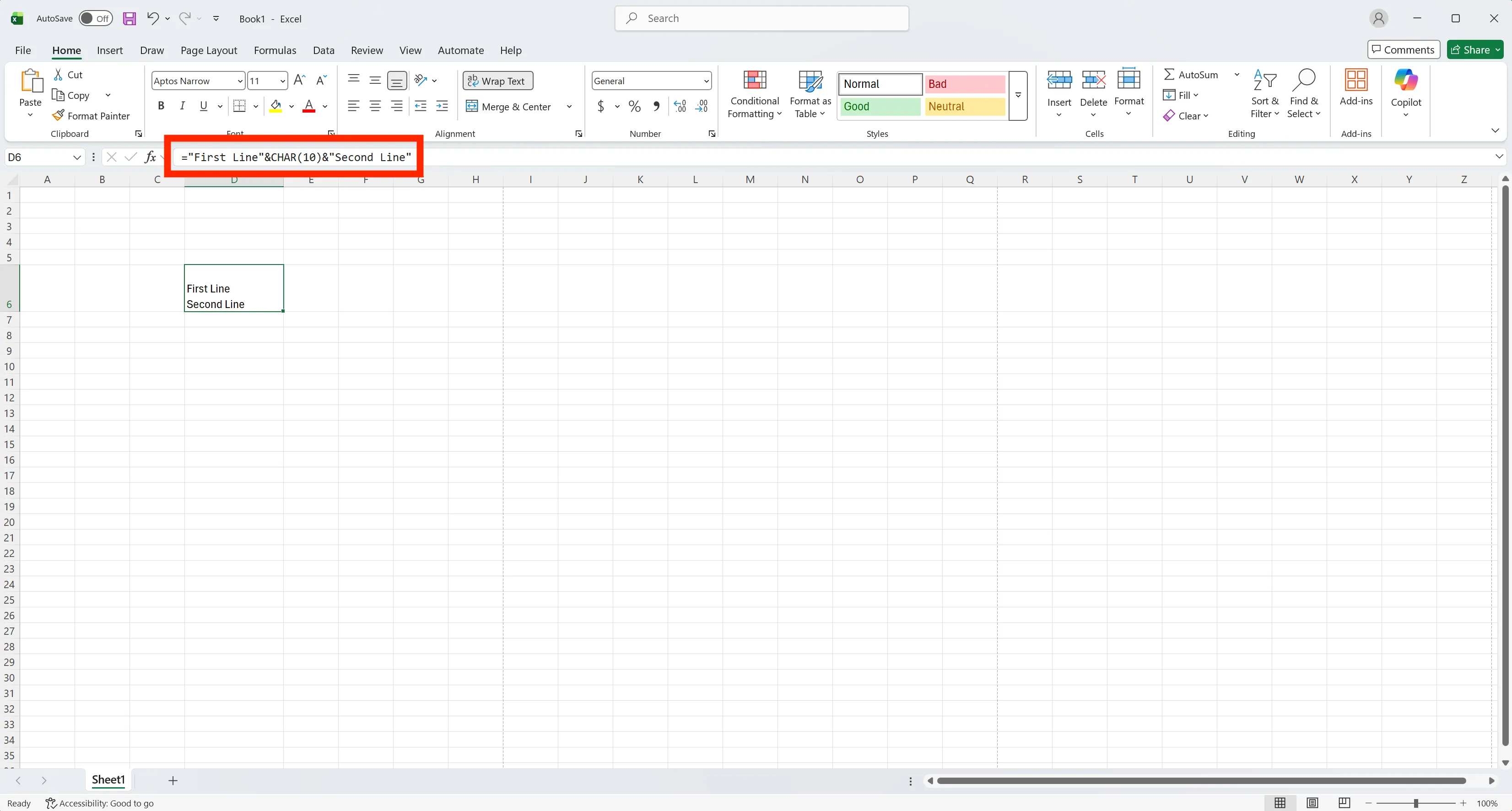The width and height of the screenshot is (1512, 811).
Task: Open Sort & Filter
Action: coord(1265,94)
